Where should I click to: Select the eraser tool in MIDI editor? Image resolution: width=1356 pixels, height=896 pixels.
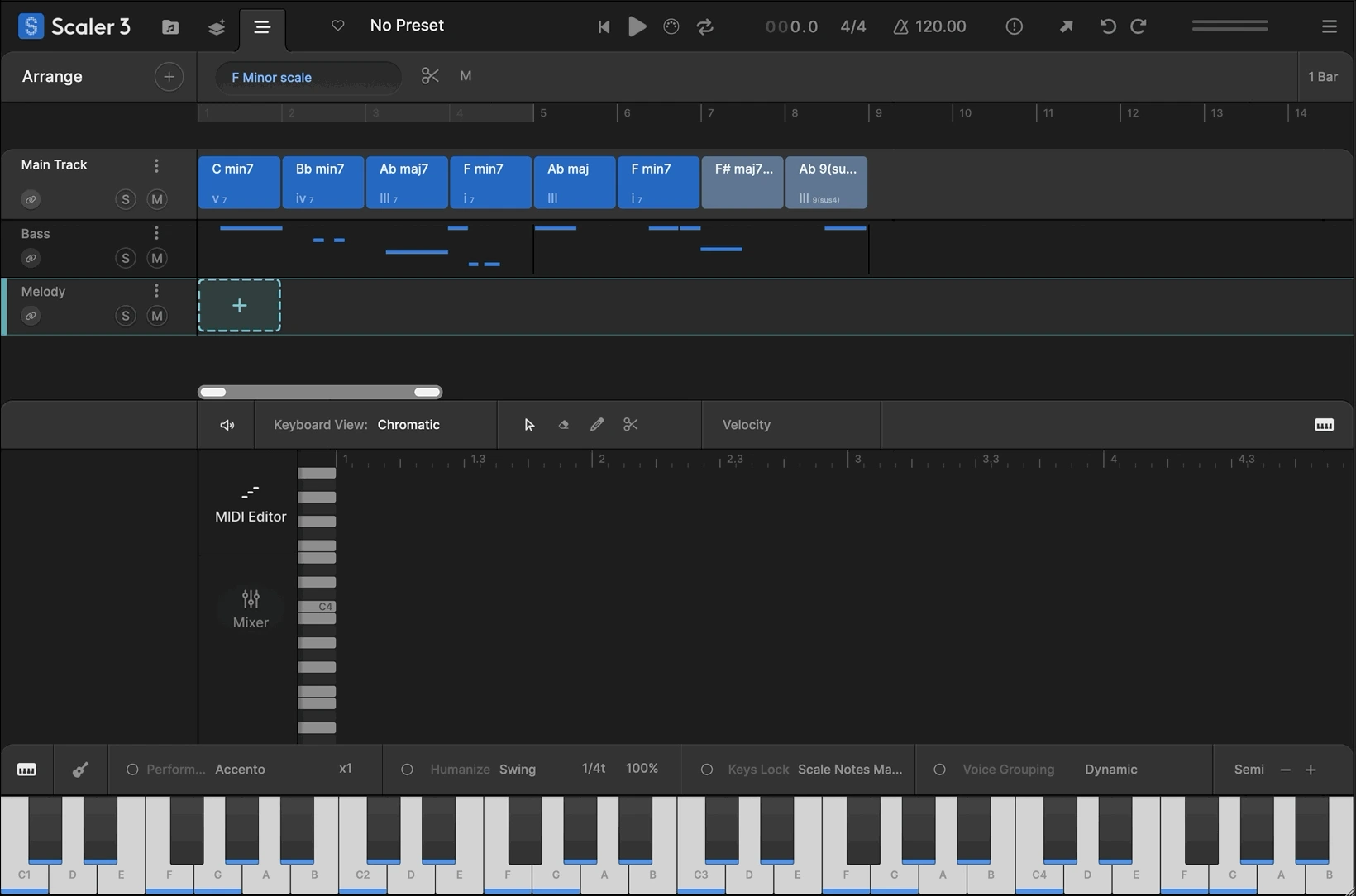(x=563, y=425)
